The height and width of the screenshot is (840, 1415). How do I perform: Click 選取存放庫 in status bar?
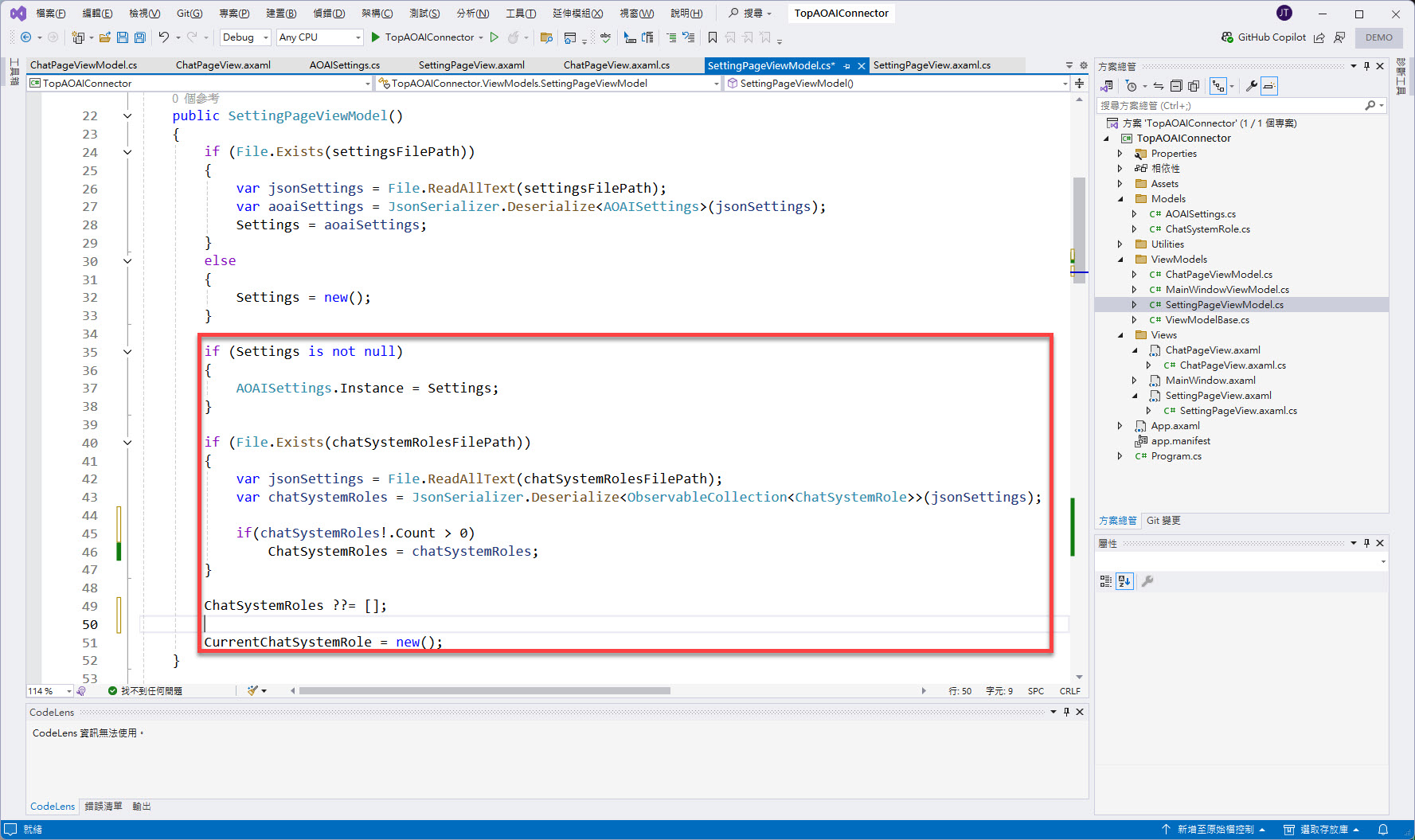click(1322, 830)
